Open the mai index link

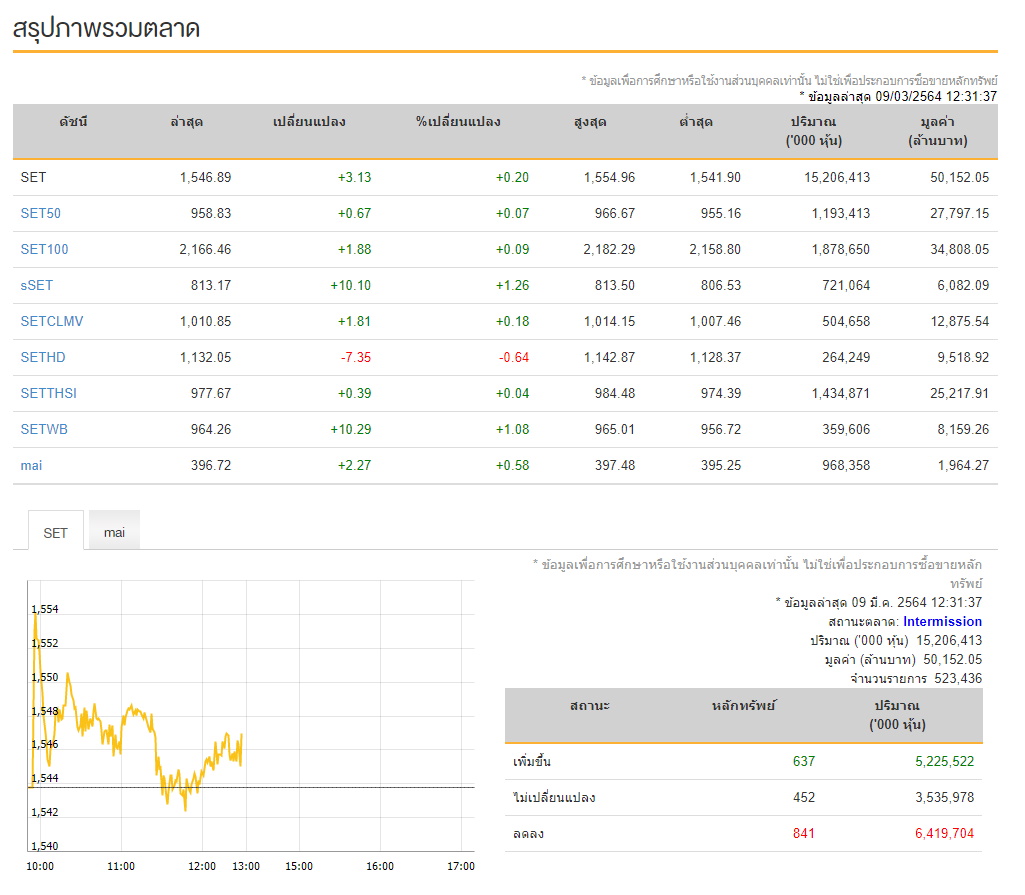pyautogui.click(x=31, y=465)
